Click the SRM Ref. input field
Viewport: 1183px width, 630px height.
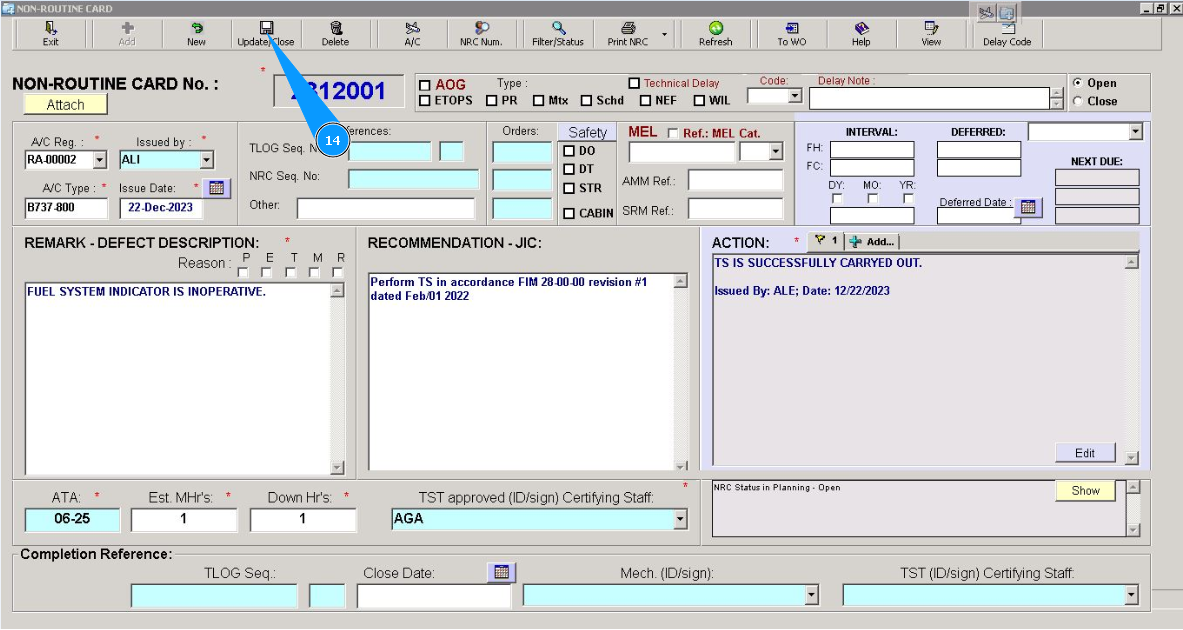[x=736, y=210]
